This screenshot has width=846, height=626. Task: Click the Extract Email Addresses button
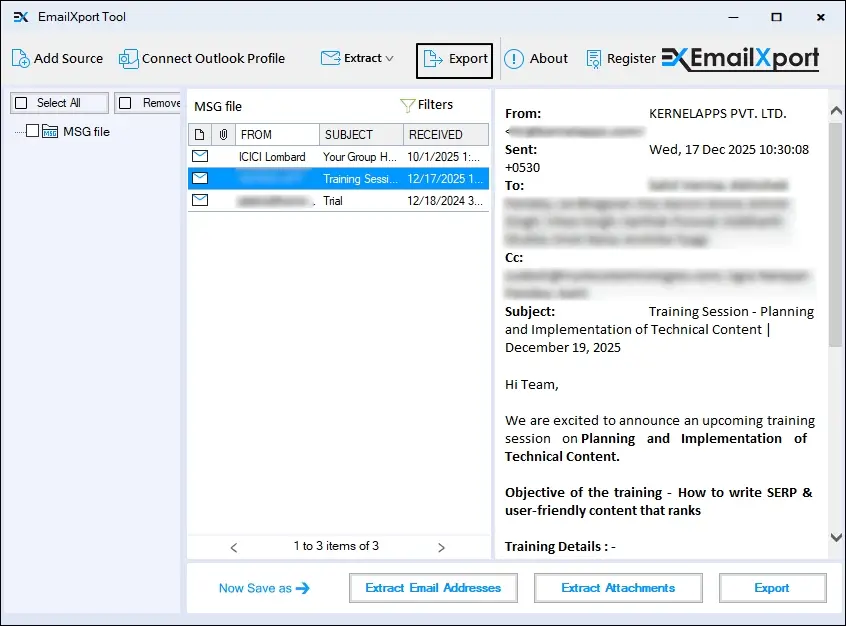coord(433,588)
